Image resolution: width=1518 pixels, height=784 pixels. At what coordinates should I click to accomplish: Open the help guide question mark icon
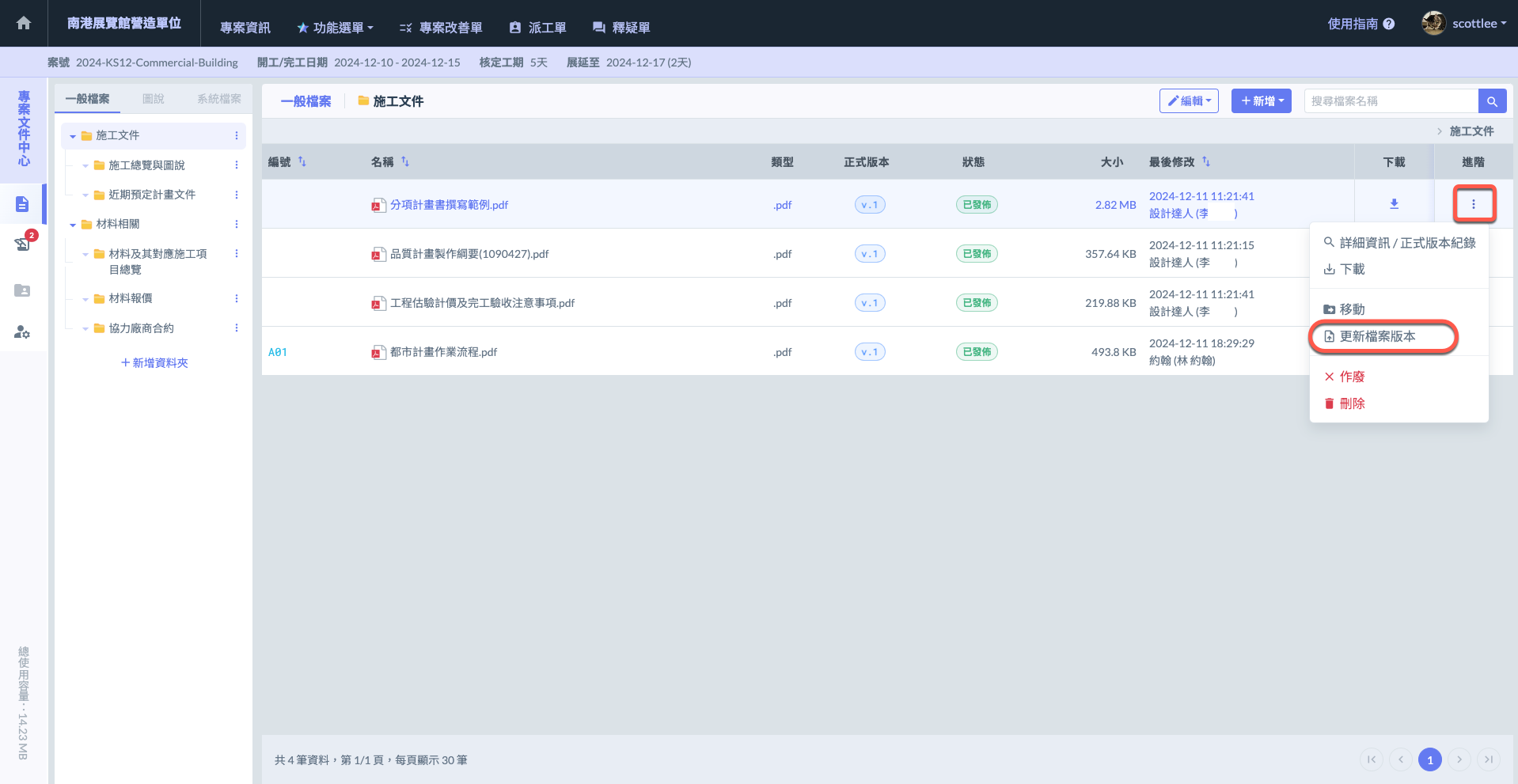pyautogui.click(x=1388, y=24)
